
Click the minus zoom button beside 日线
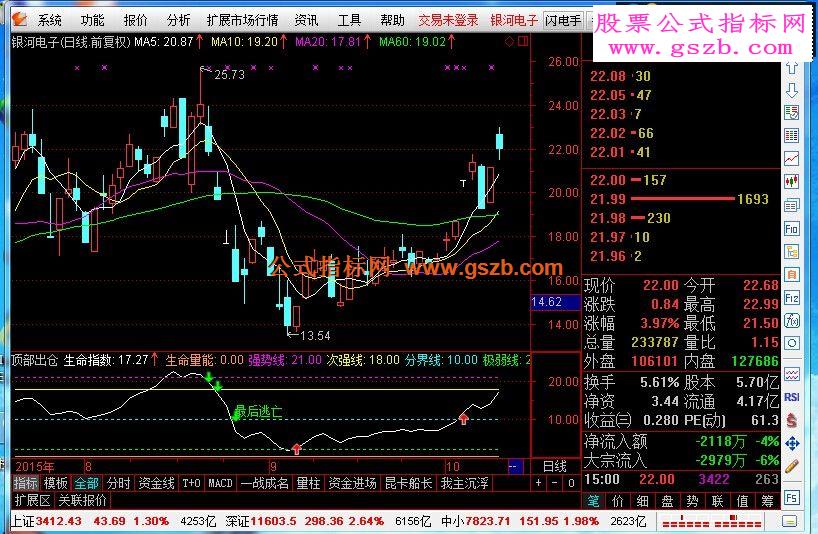(x=555, y=483)
